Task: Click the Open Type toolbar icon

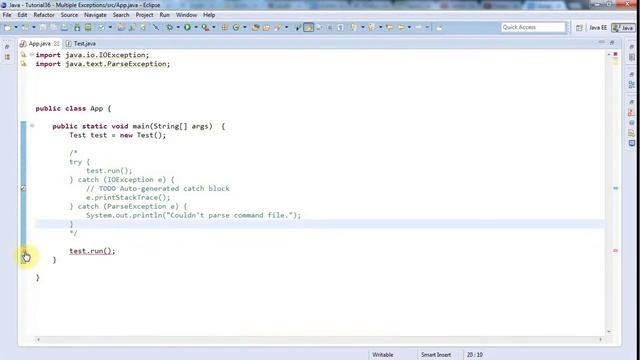Action: [x=256, y=27]
